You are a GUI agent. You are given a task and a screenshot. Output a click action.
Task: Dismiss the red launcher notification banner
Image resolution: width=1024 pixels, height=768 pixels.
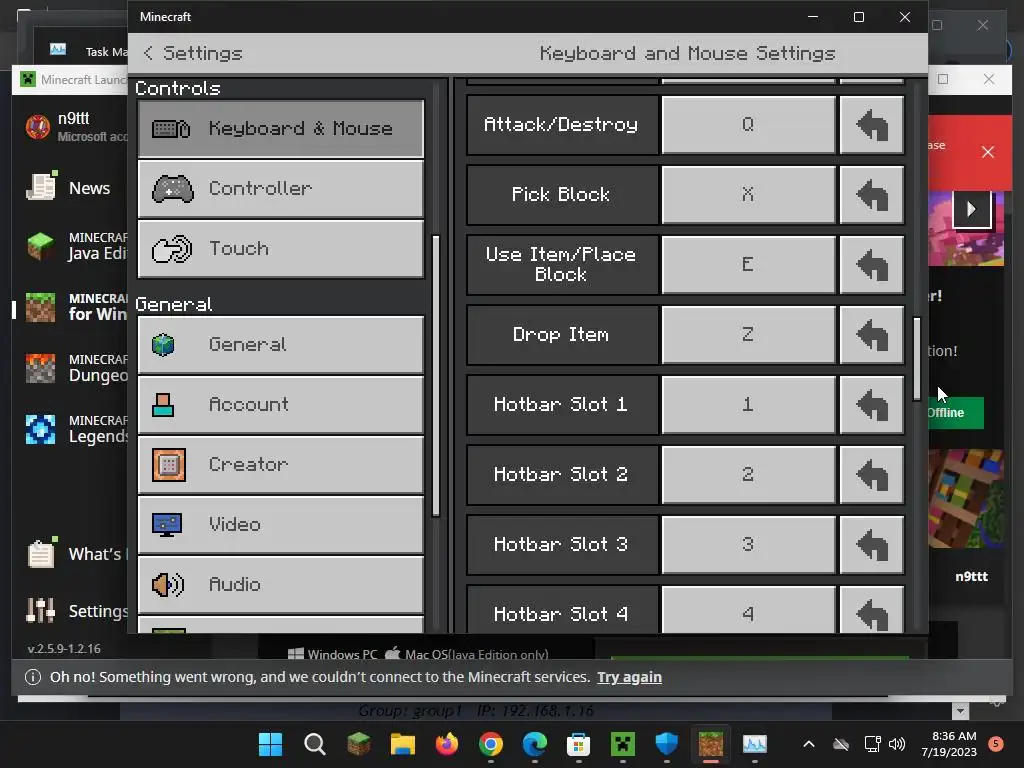click(x=987, y=152)
